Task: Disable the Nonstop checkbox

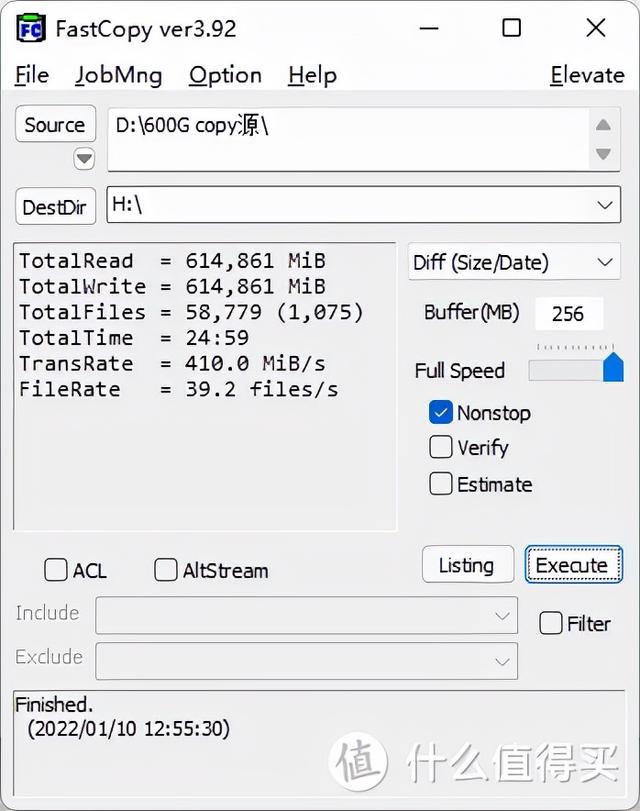Action: click(441, 413)
